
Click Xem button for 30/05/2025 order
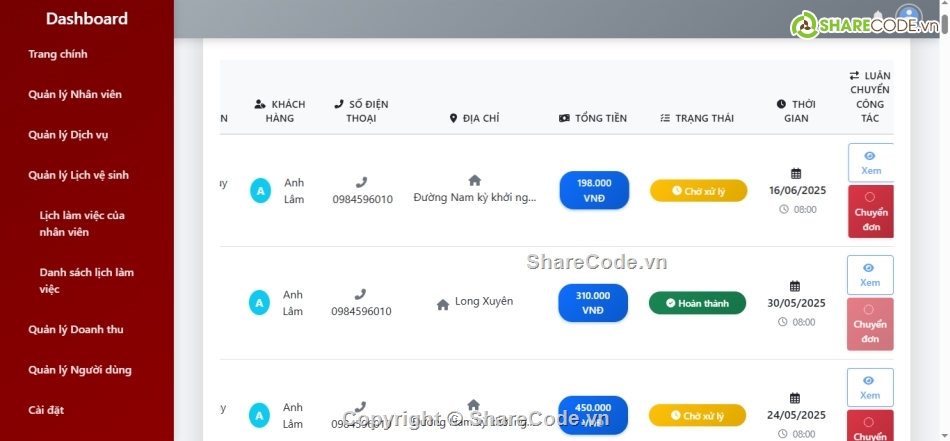[870, 275]
